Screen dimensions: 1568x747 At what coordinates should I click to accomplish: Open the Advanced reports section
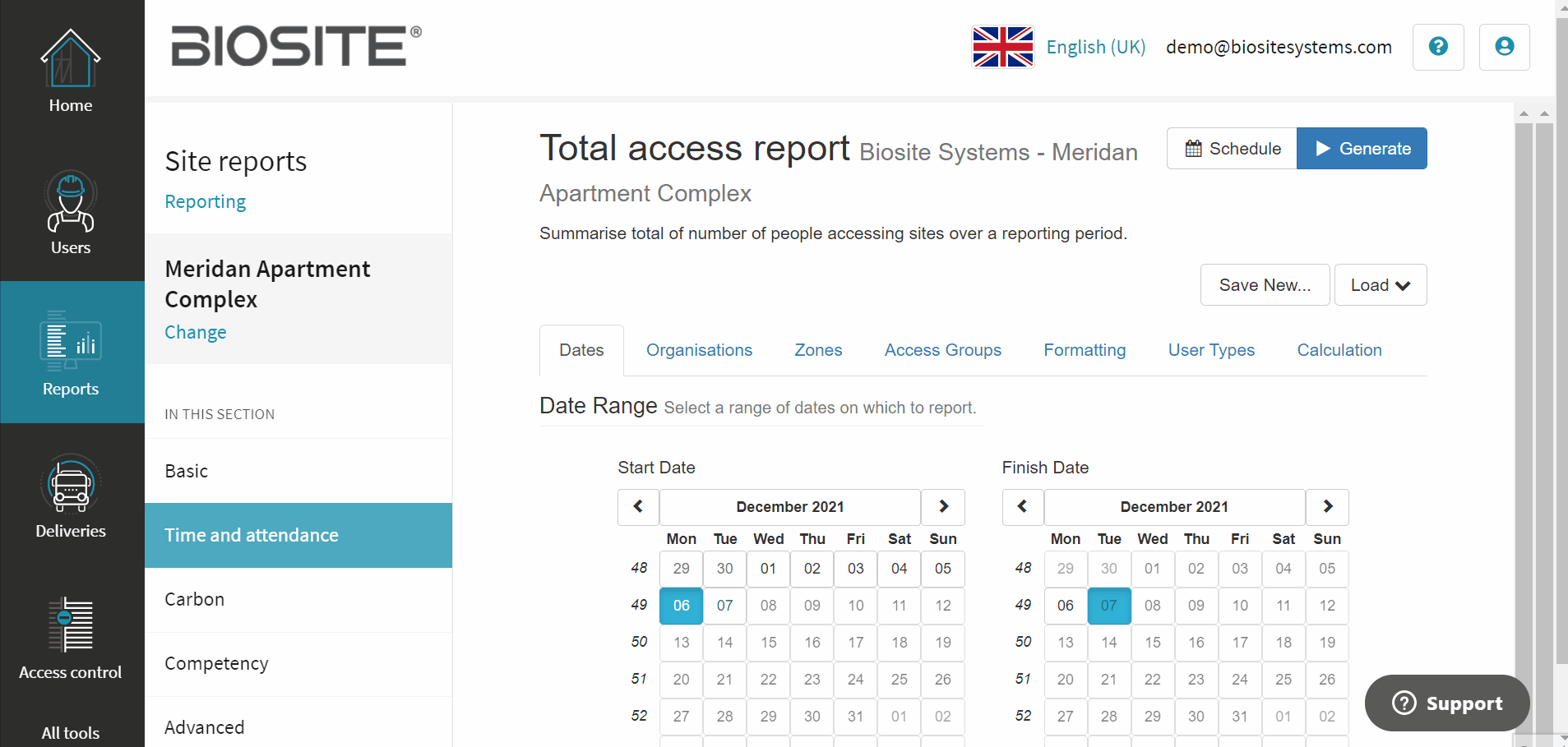click(x=298, y=727)
